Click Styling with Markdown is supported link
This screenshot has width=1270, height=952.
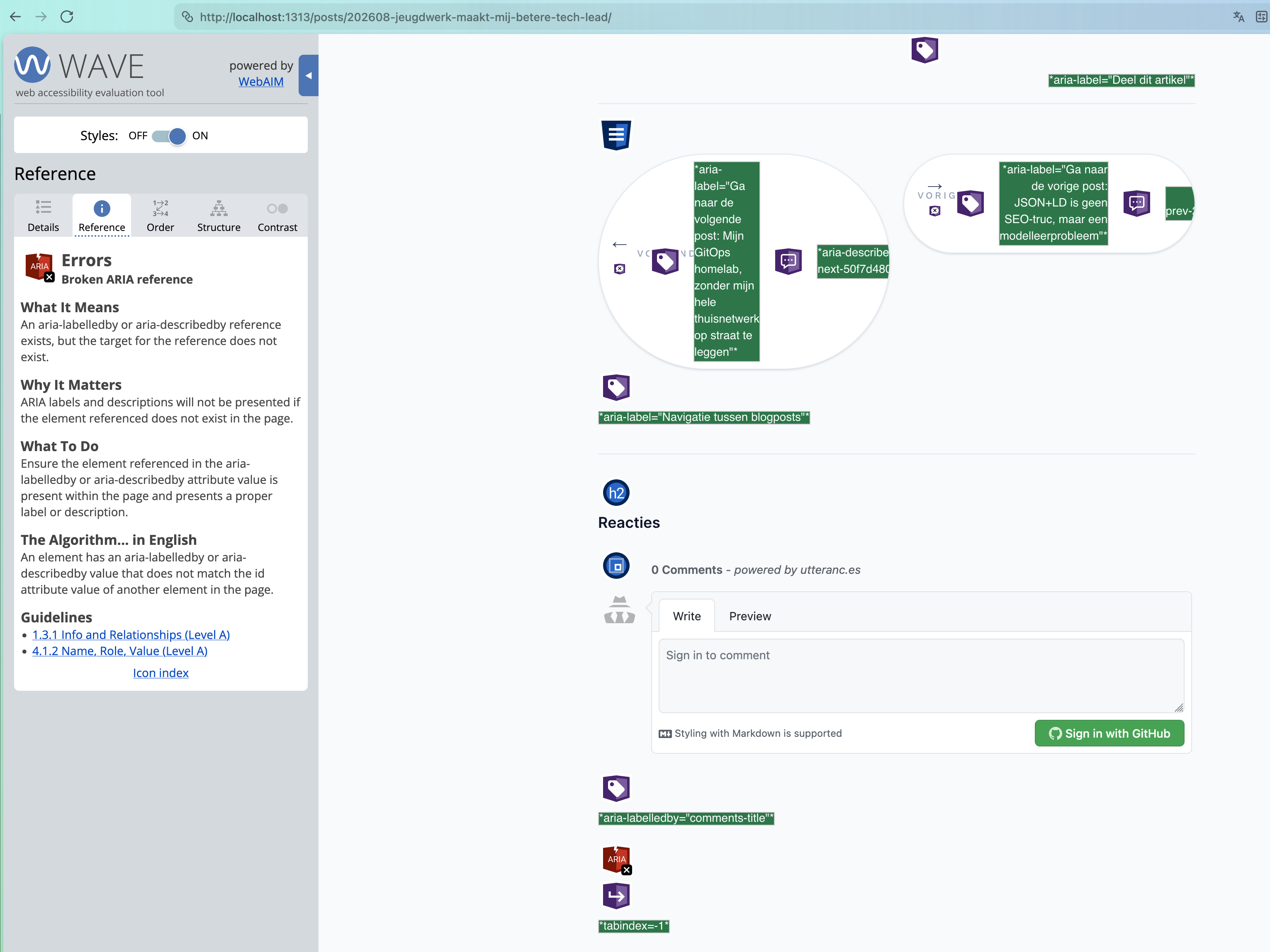click(x=750, y=733)
